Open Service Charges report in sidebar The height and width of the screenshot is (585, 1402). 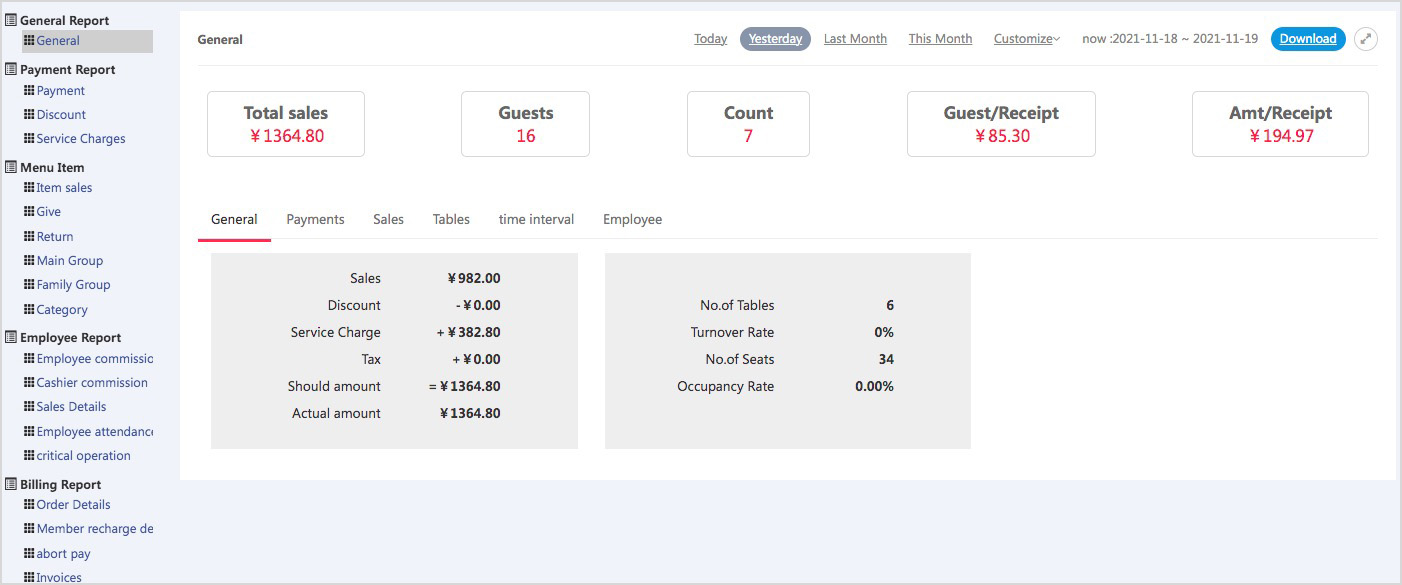pyautogui.click(x=81, y=139)
